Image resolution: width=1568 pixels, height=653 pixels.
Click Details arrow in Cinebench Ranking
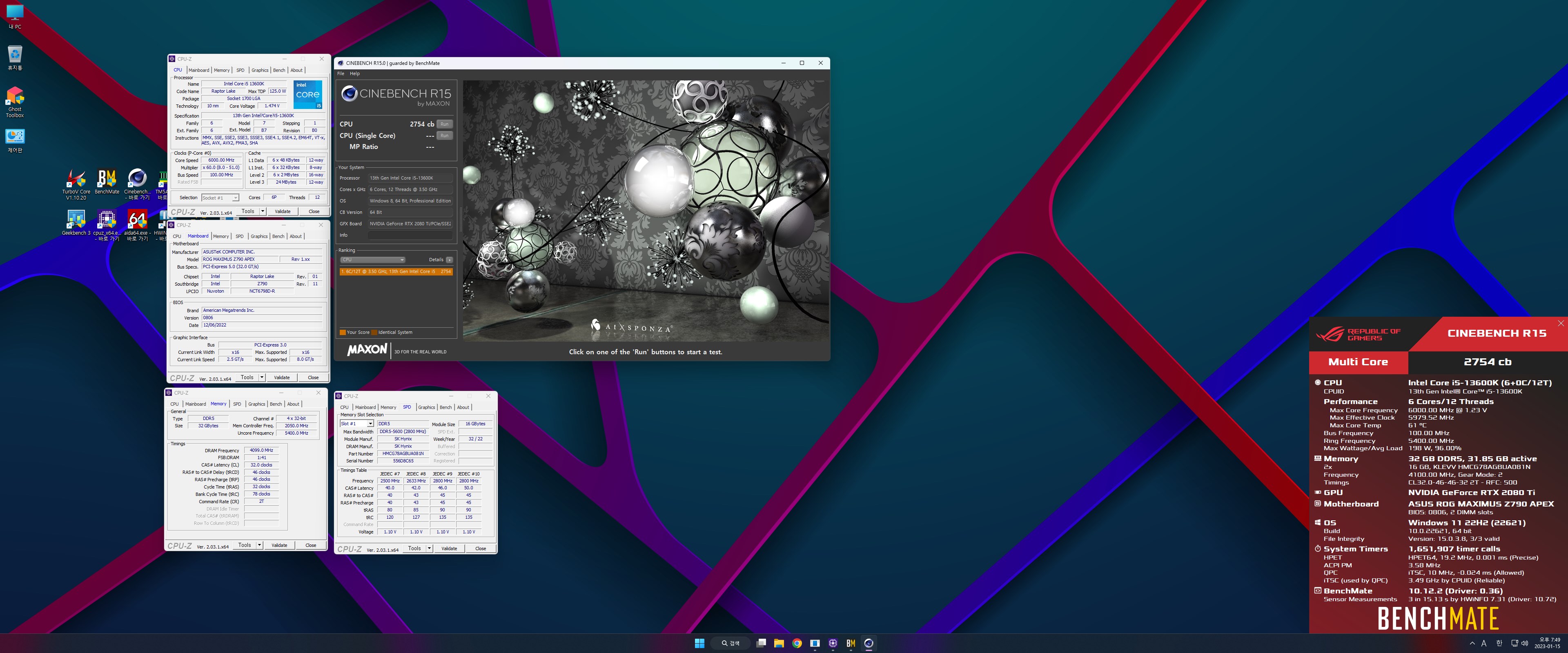449,260
